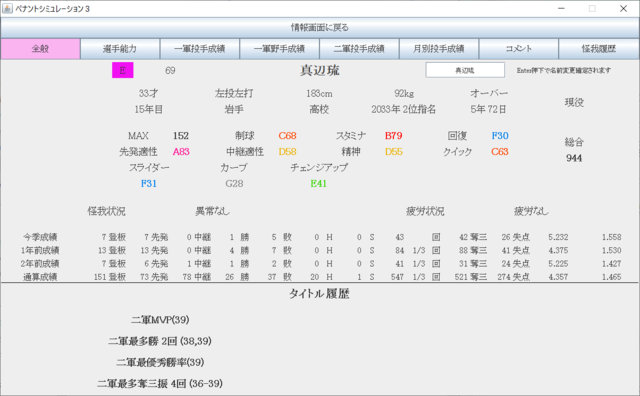Go to the コメント tab
Image resolution: width=640 pixels, height=396 pixels.
click(518, 49)
